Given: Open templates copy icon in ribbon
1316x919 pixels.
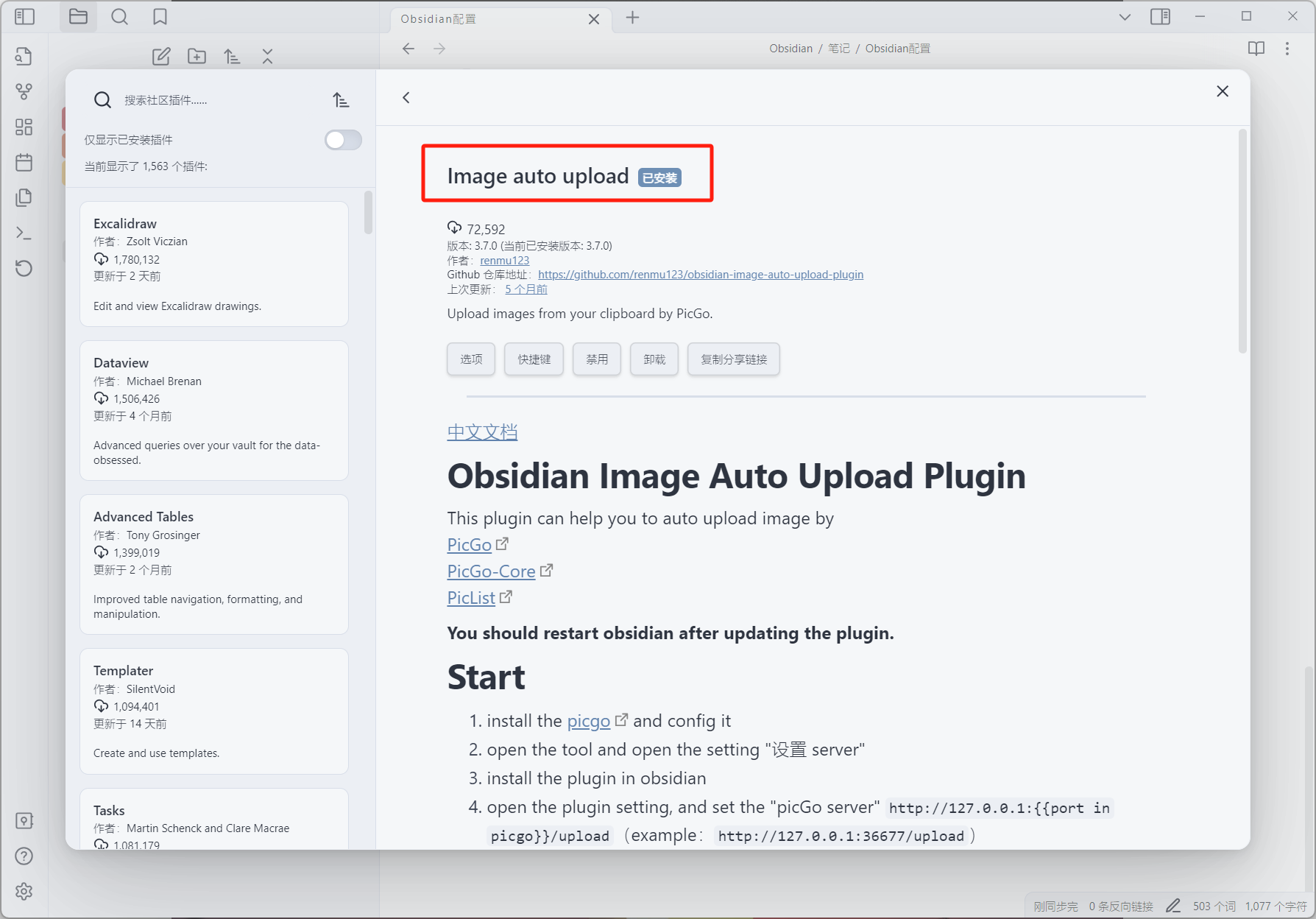Looking at the screenshot, I should click(24, 197).
